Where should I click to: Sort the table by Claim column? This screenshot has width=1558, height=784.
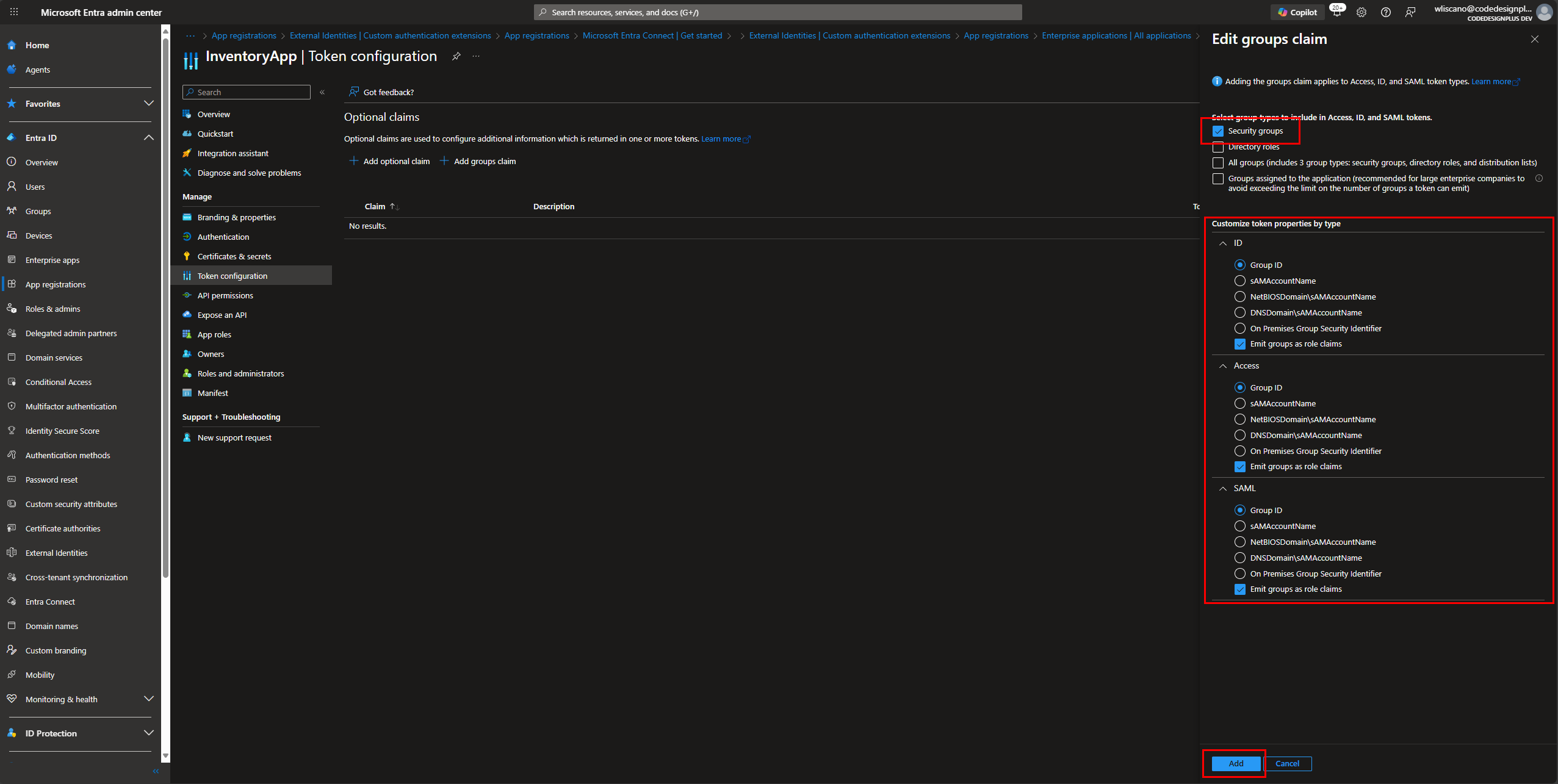point(382,207)
